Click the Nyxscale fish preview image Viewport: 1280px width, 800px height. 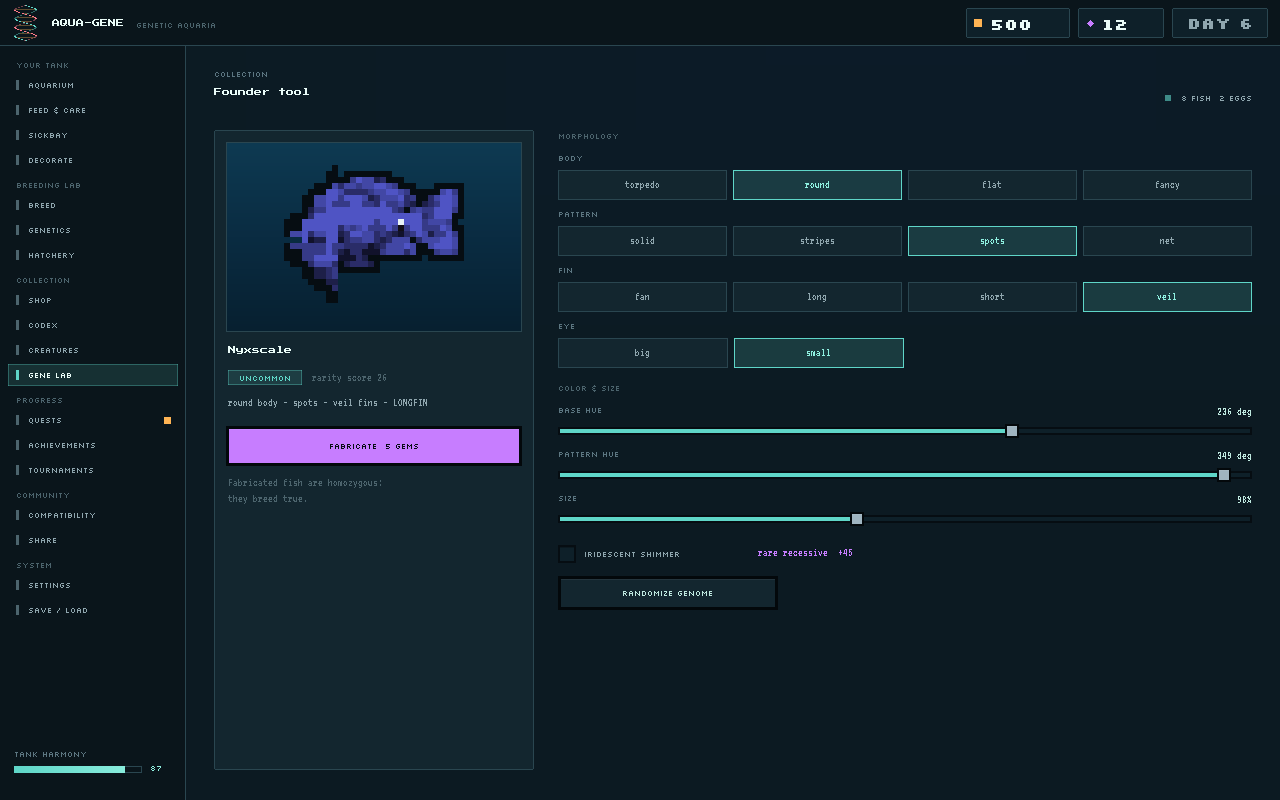pos(374,236)
